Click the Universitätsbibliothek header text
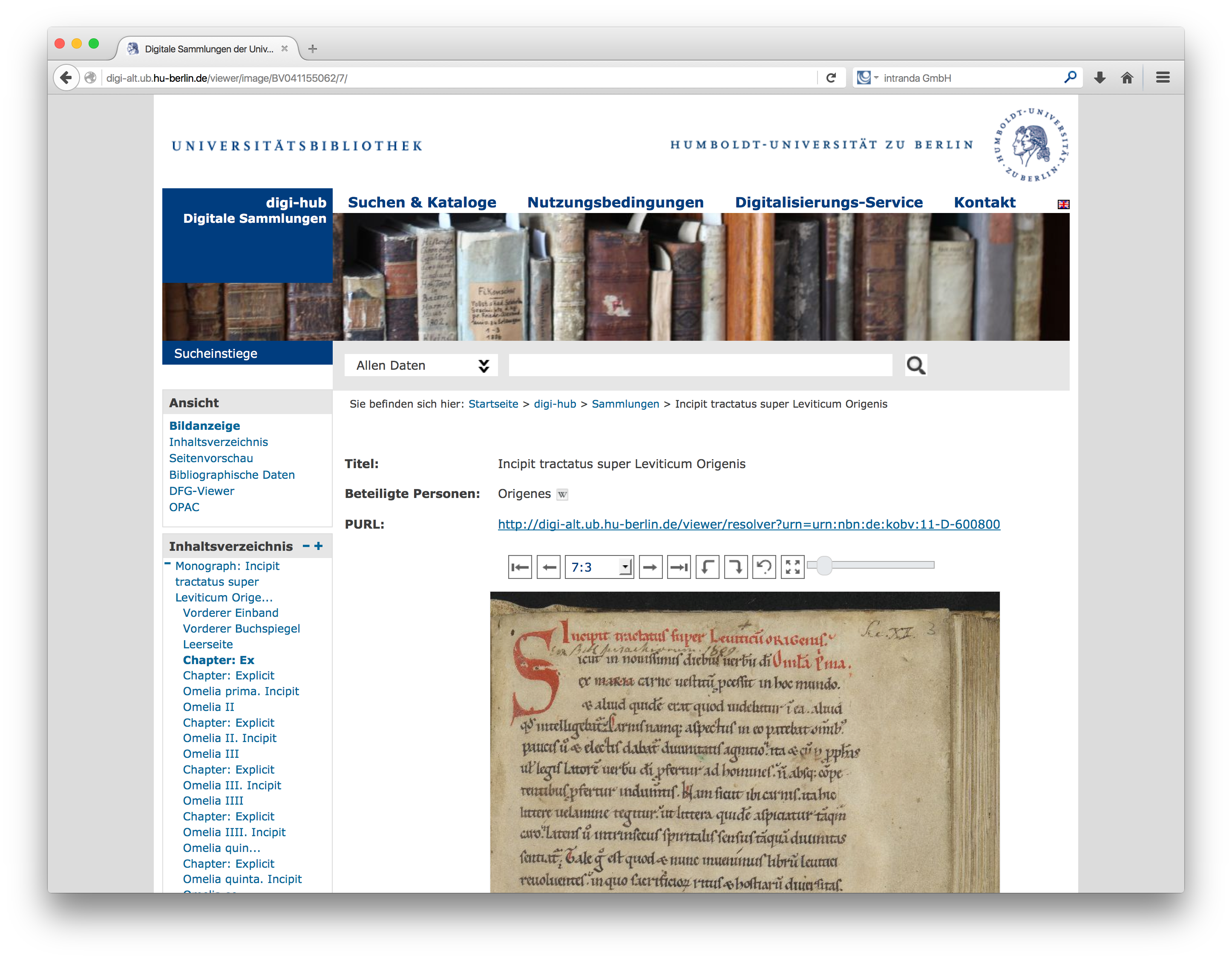 click(297, 146)
